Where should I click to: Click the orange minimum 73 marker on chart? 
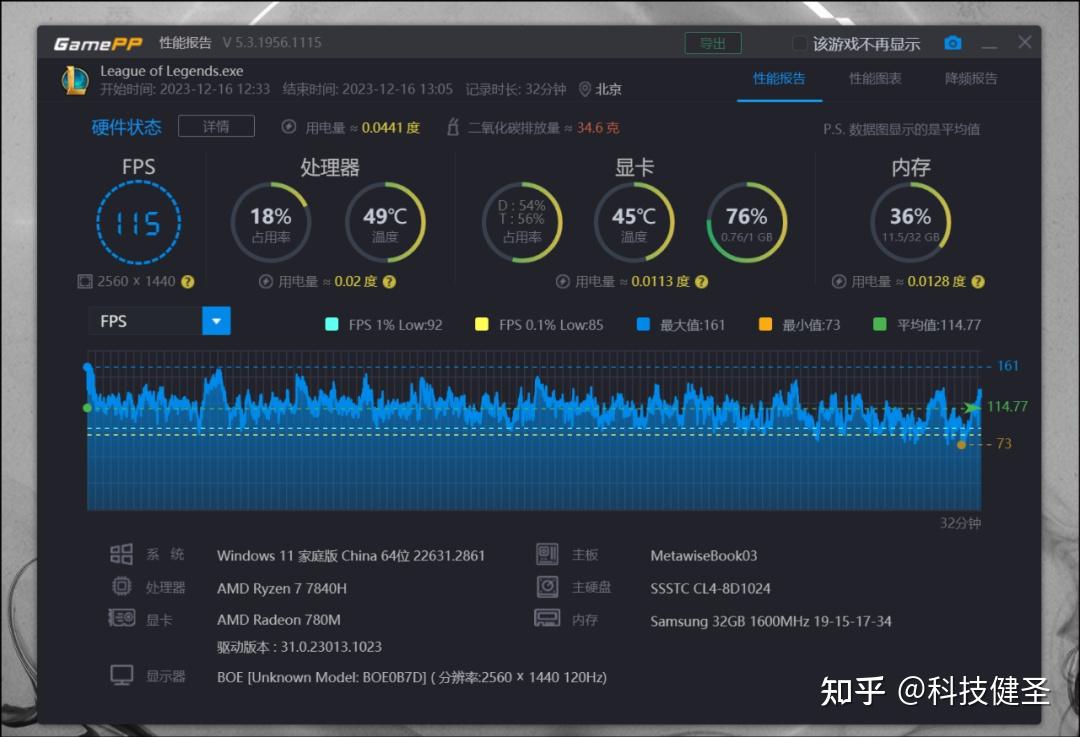coord(961,445)
